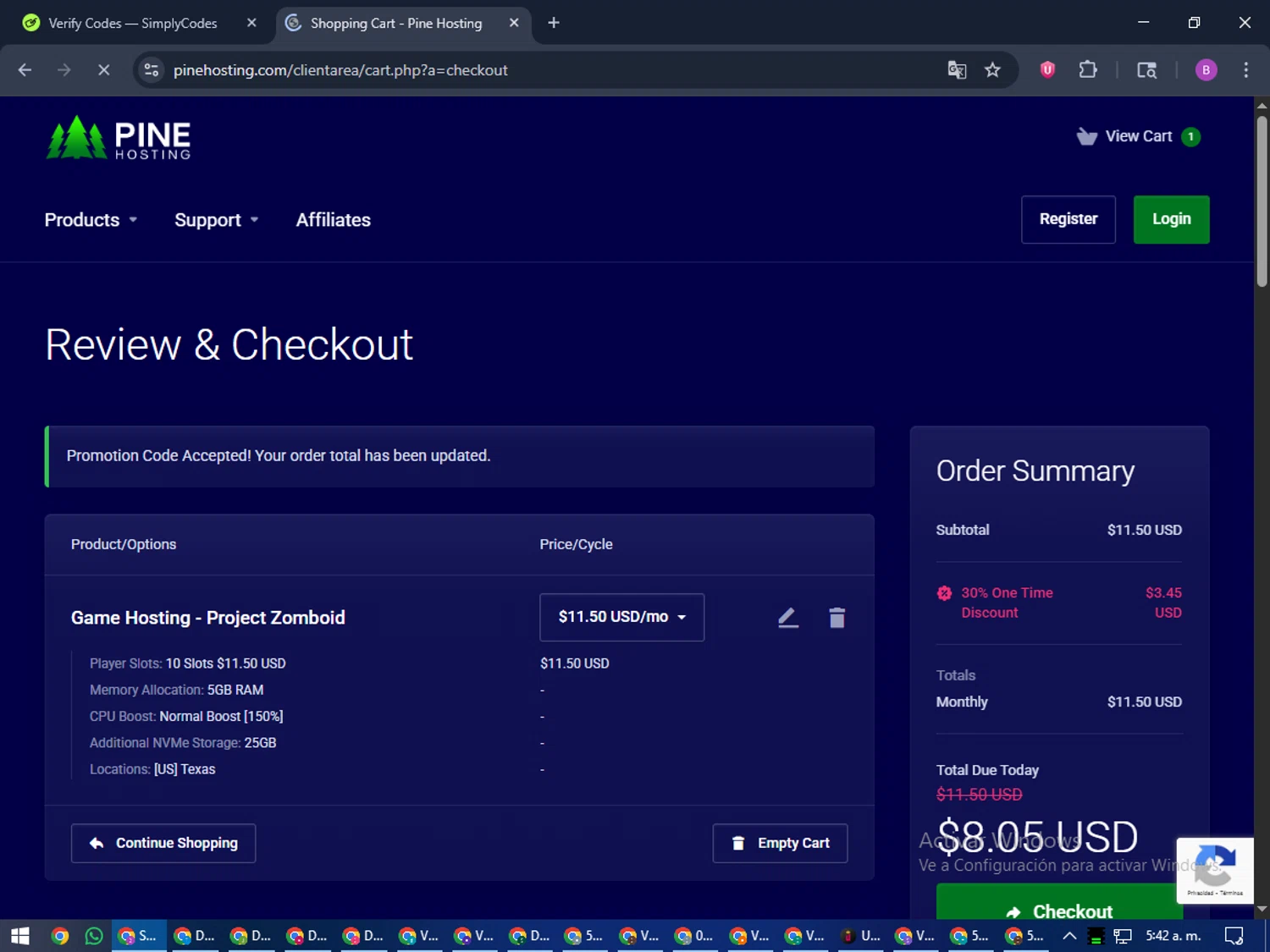Click the translate page icon
1270x952 pixels.
pos(957,70)
